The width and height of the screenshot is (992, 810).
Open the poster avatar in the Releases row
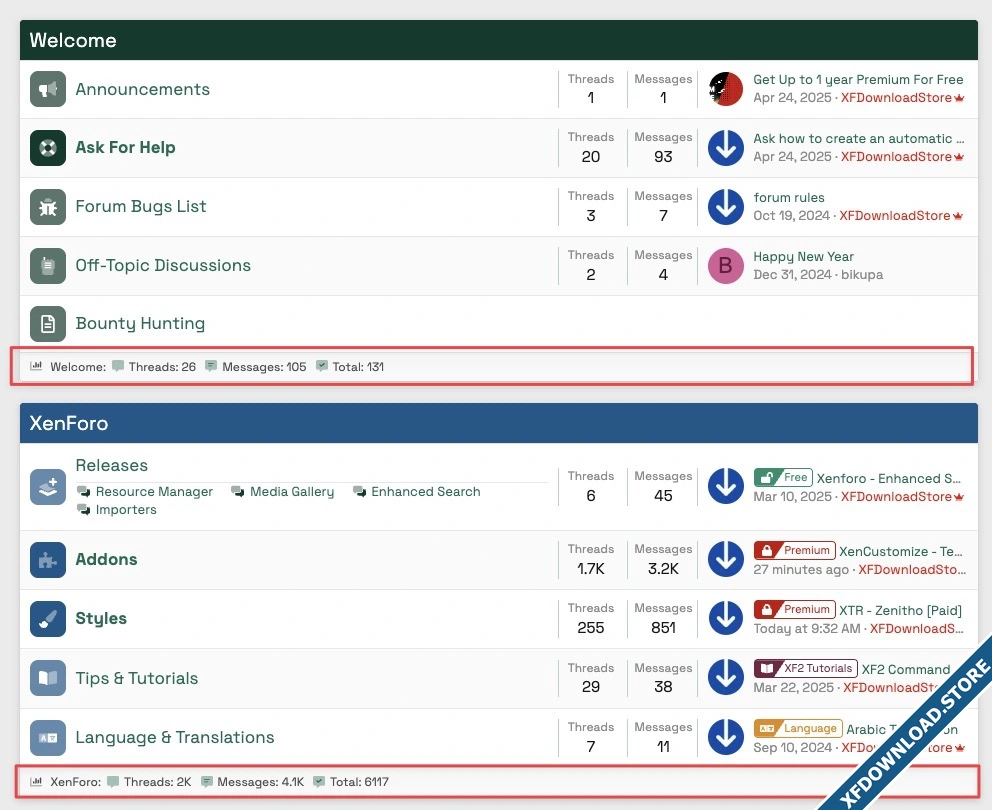[x=726, y=486]
